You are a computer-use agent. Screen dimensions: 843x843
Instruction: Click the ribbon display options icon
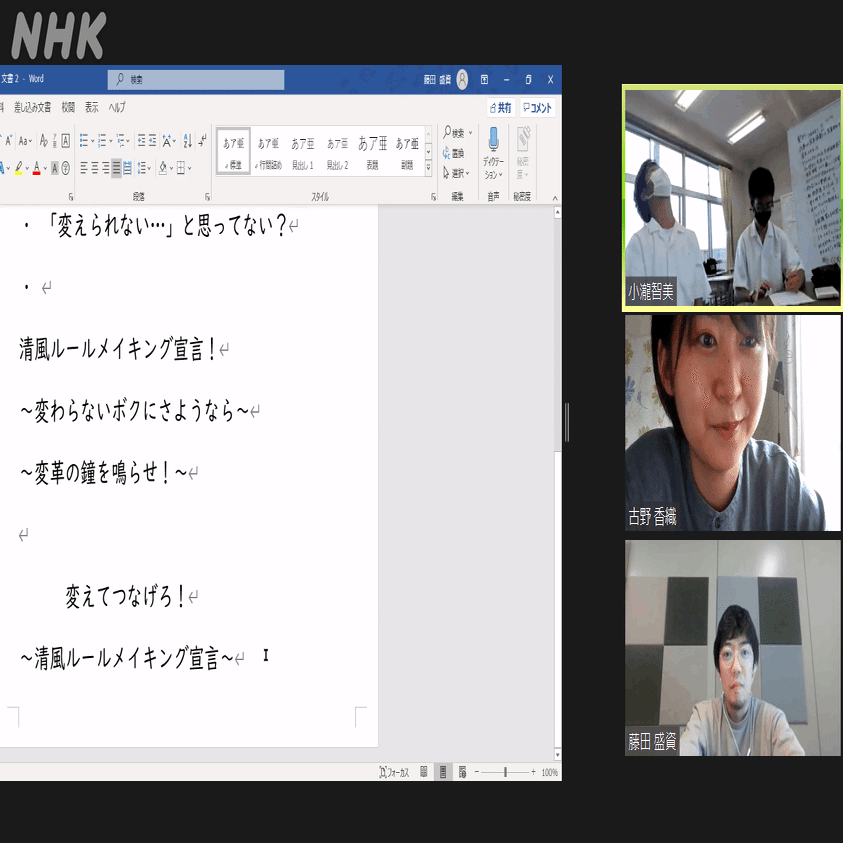(x=484, y=80)
